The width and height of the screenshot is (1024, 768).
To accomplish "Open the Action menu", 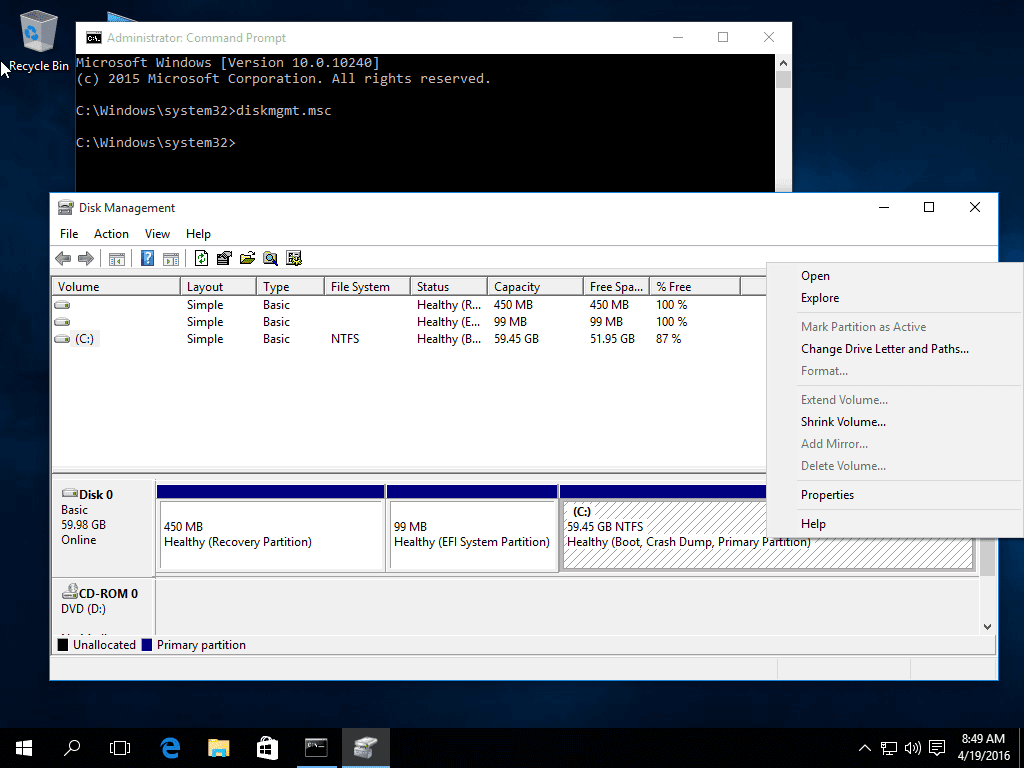I will (x=111, y=234).
